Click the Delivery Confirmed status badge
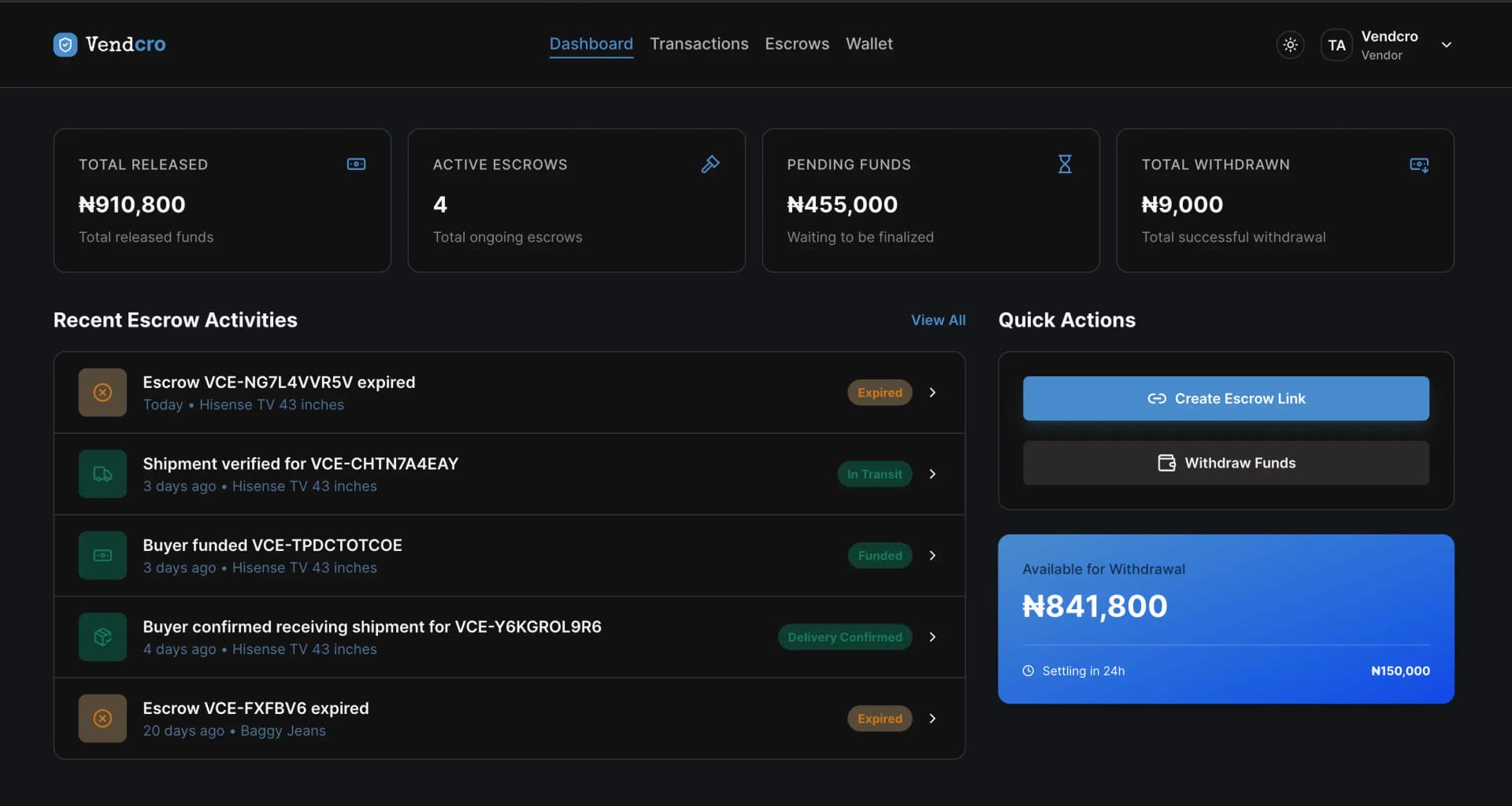The height and width of the screenshot is (806, 1512). pyautogui.click(x=845, y=637)
